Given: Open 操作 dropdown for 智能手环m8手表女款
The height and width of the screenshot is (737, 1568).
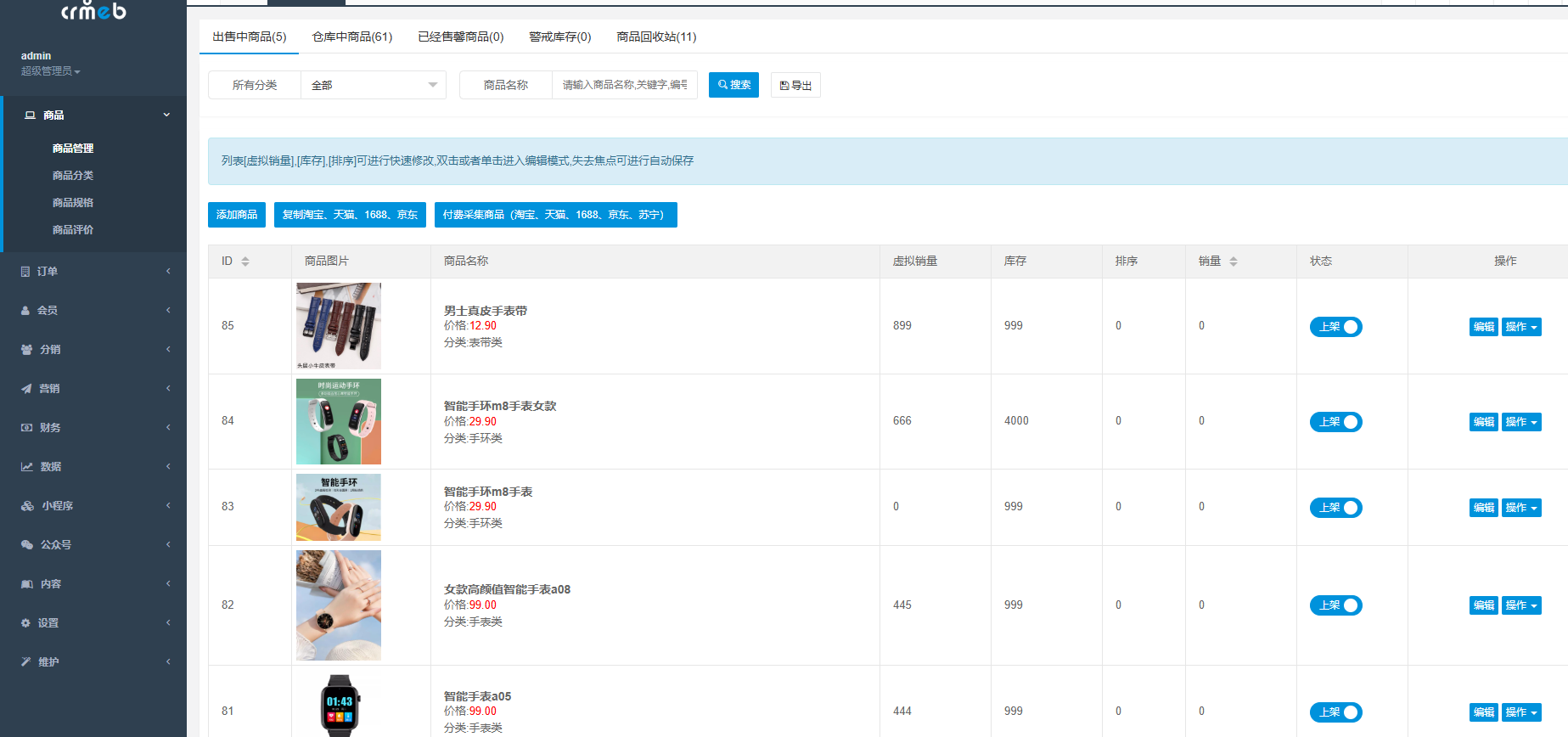Looking at the screenshot, I should pos(1521,422).
